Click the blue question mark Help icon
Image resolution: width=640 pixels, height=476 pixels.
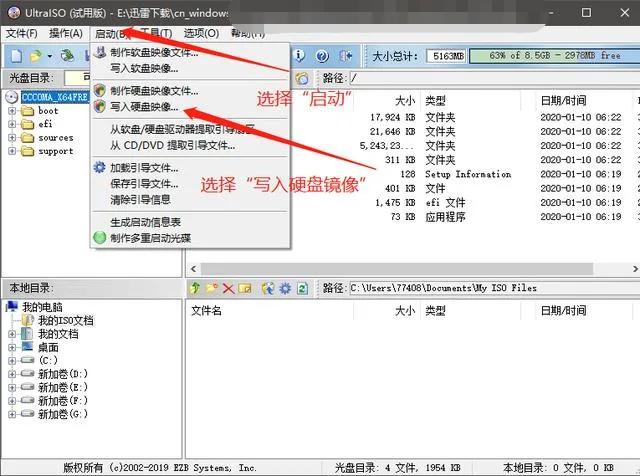[322, 56]
